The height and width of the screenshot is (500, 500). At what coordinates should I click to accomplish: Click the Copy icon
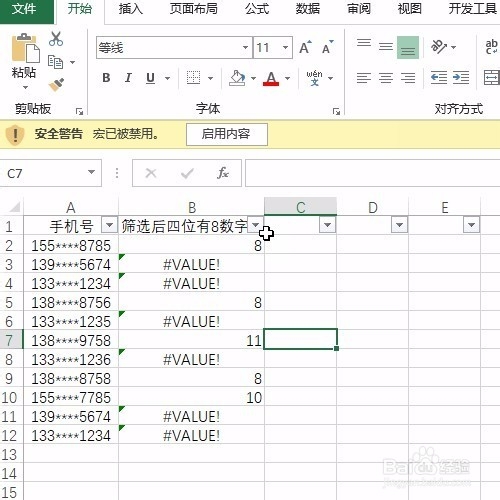tap(55, 62)
